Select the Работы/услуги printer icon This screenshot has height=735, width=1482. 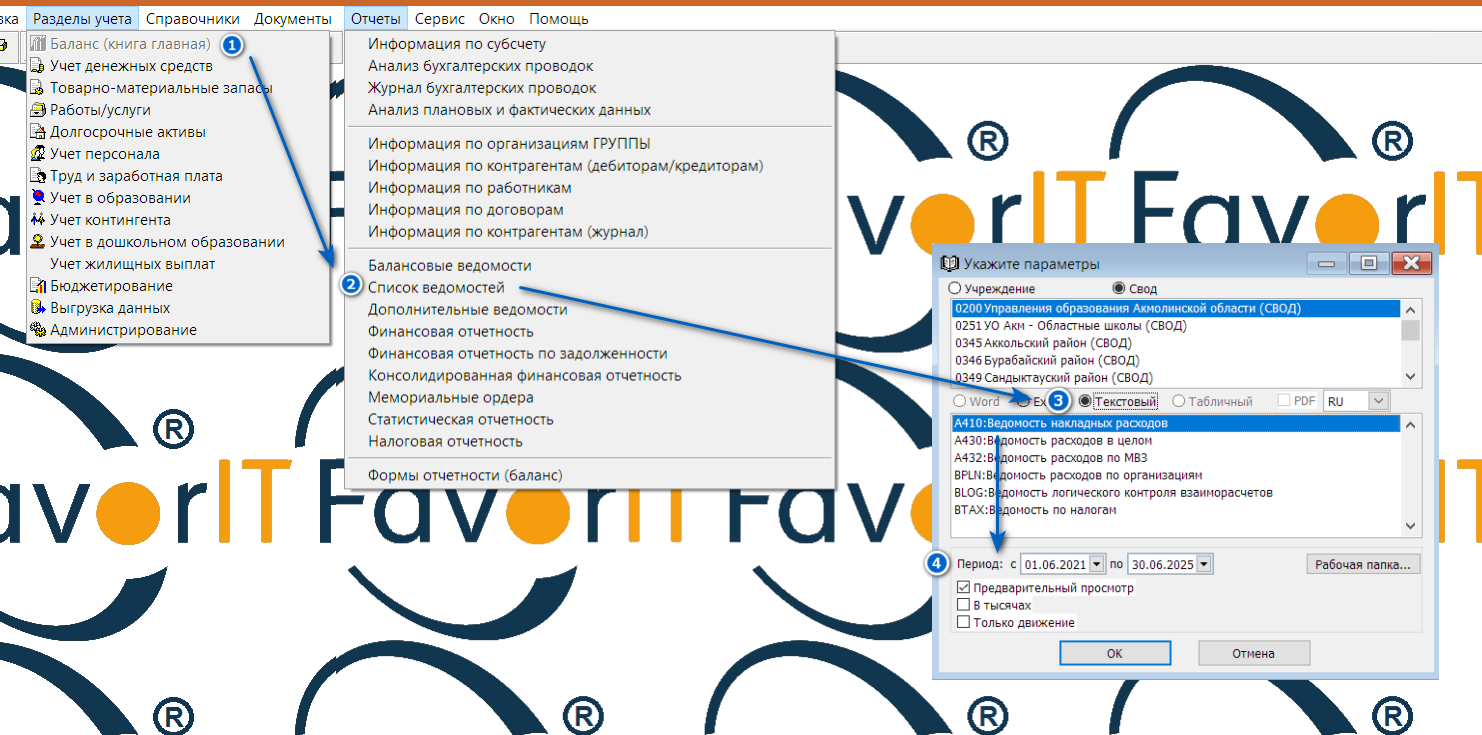38,110
